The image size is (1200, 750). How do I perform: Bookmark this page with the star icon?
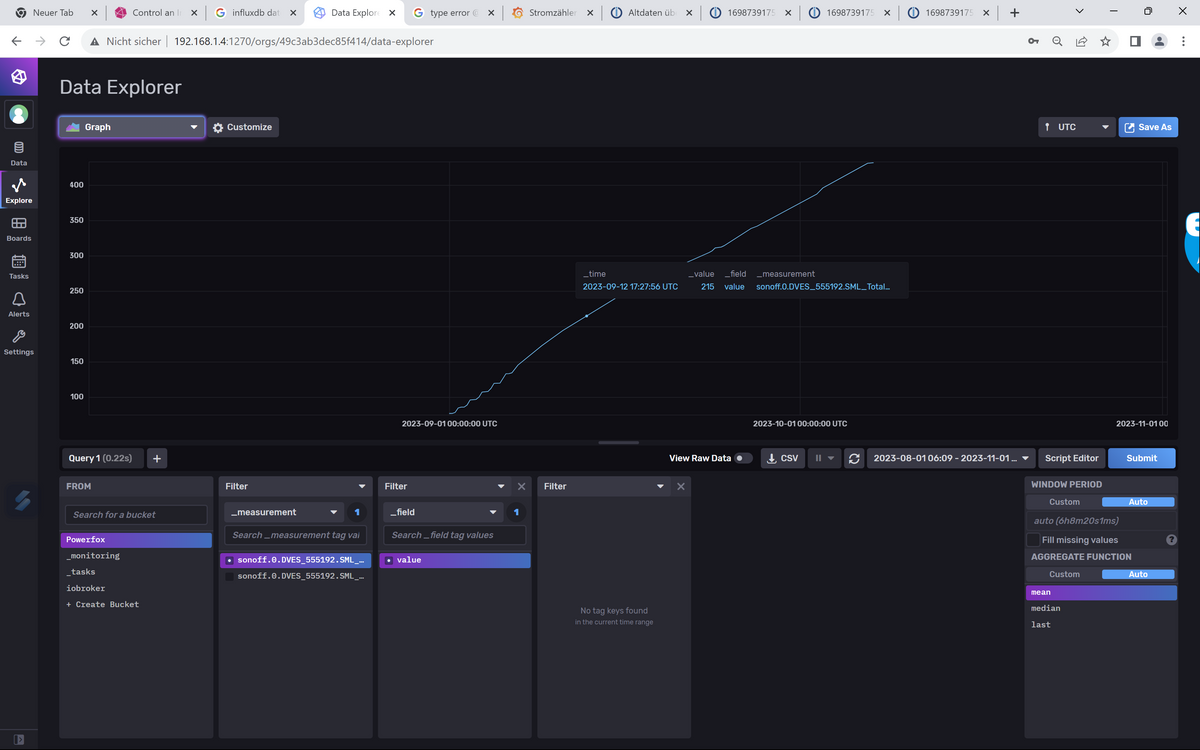1105,41
